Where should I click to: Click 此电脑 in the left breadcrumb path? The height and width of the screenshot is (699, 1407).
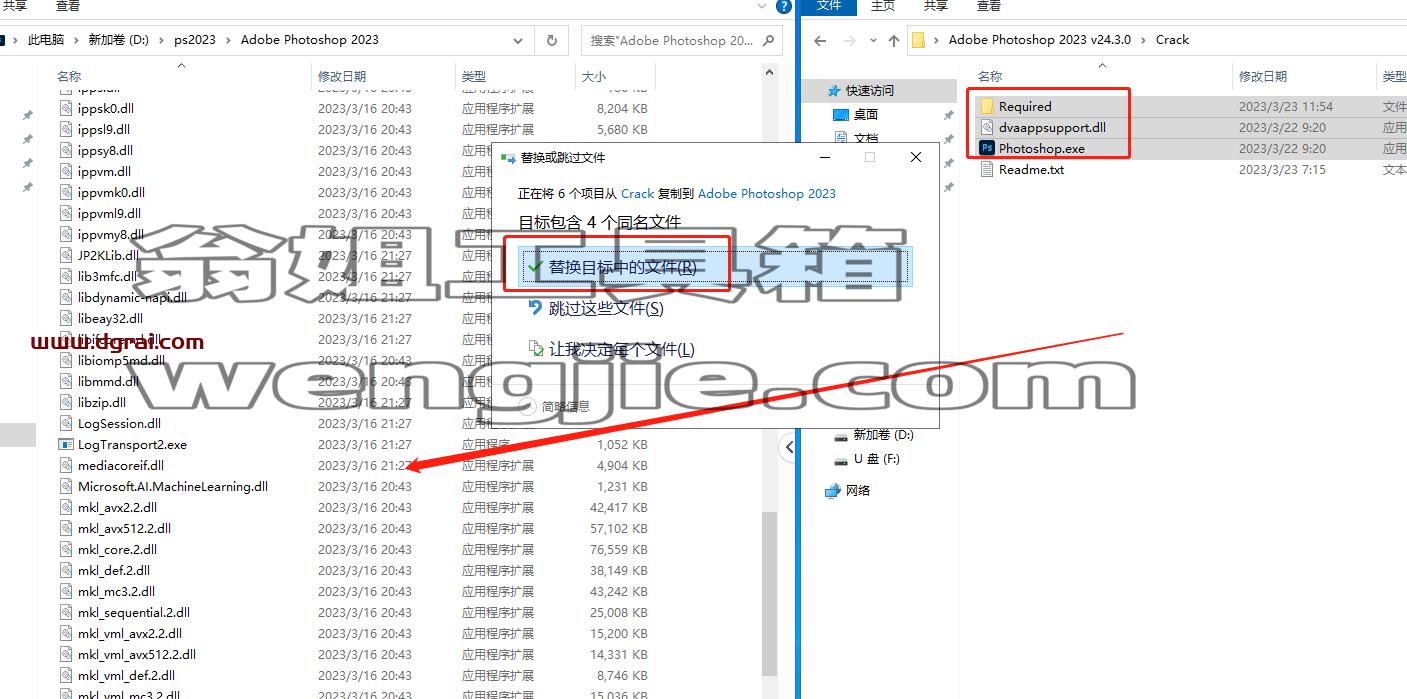pyautogui.click(x=46, y=40)
